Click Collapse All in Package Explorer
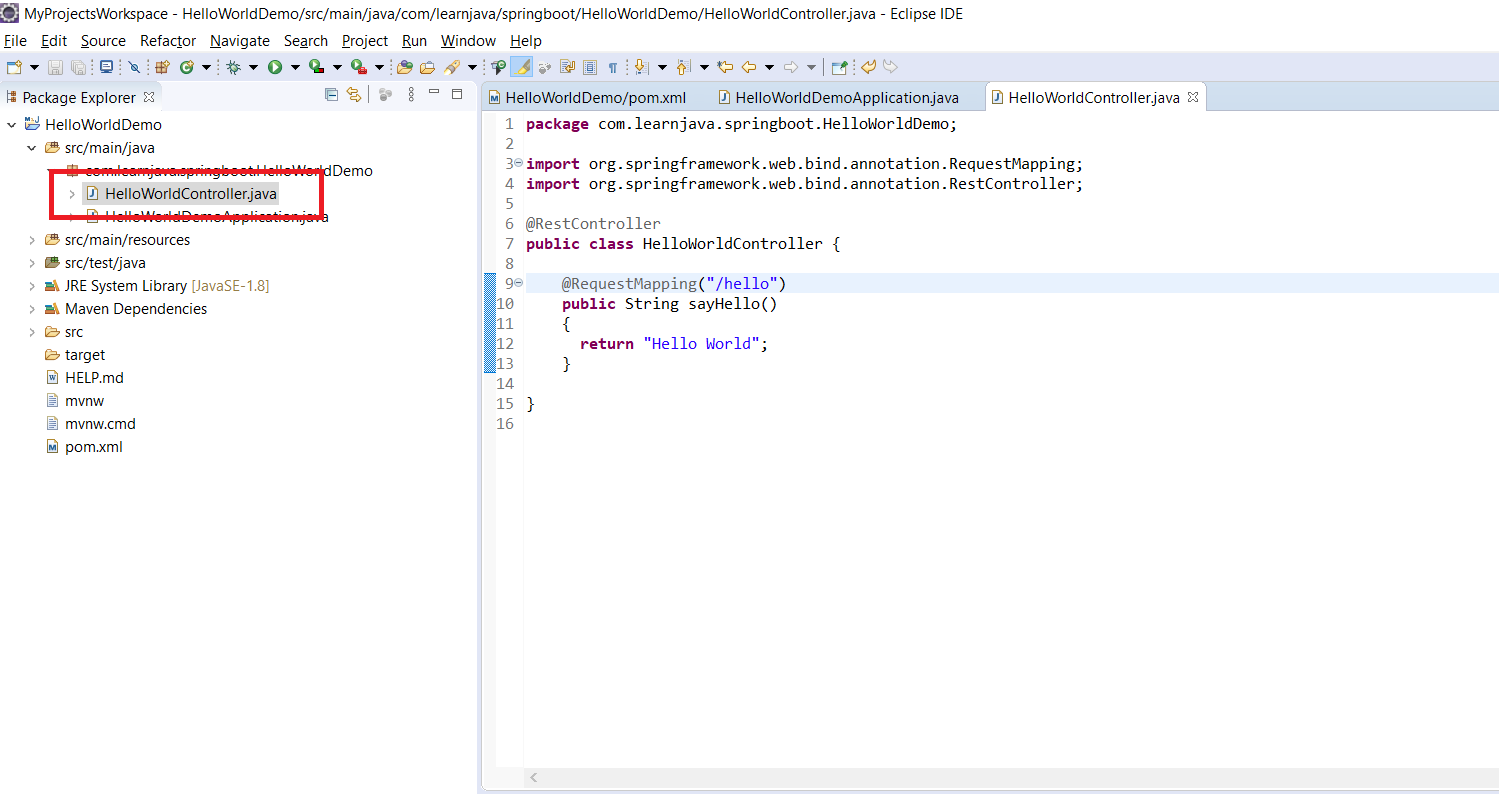 pos(331,95)
